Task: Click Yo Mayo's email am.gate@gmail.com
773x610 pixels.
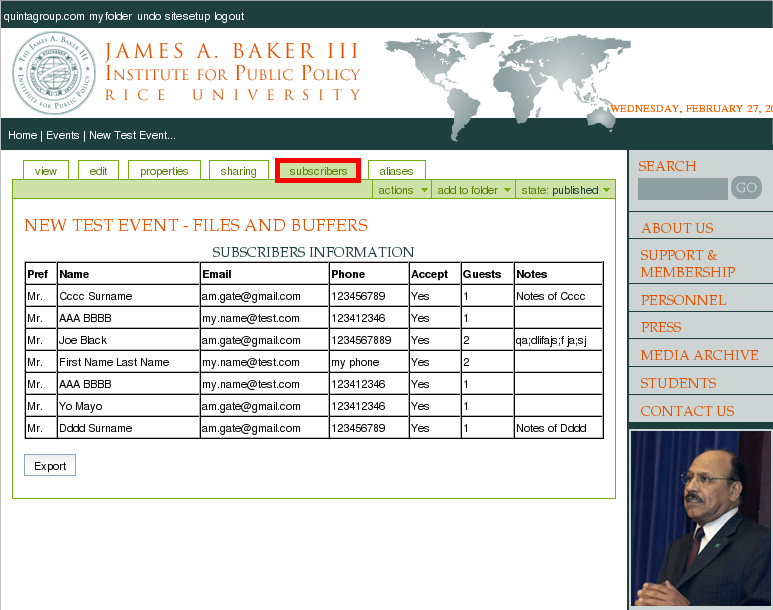Action: (x=264, y=406)
